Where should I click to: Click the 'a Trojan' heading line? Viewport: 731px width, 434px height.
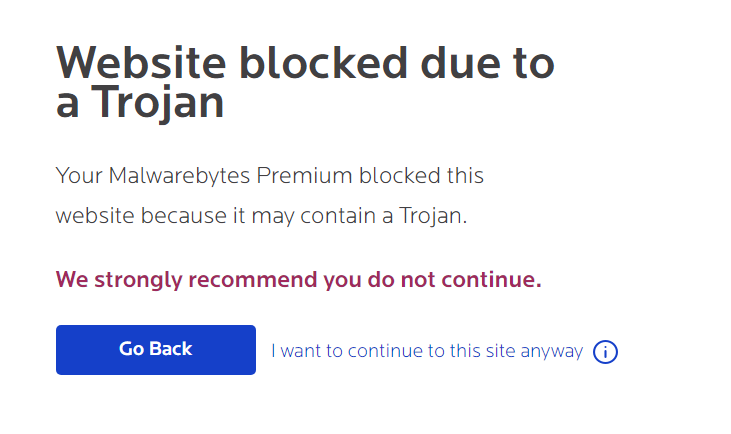click(x=140, y=103)
